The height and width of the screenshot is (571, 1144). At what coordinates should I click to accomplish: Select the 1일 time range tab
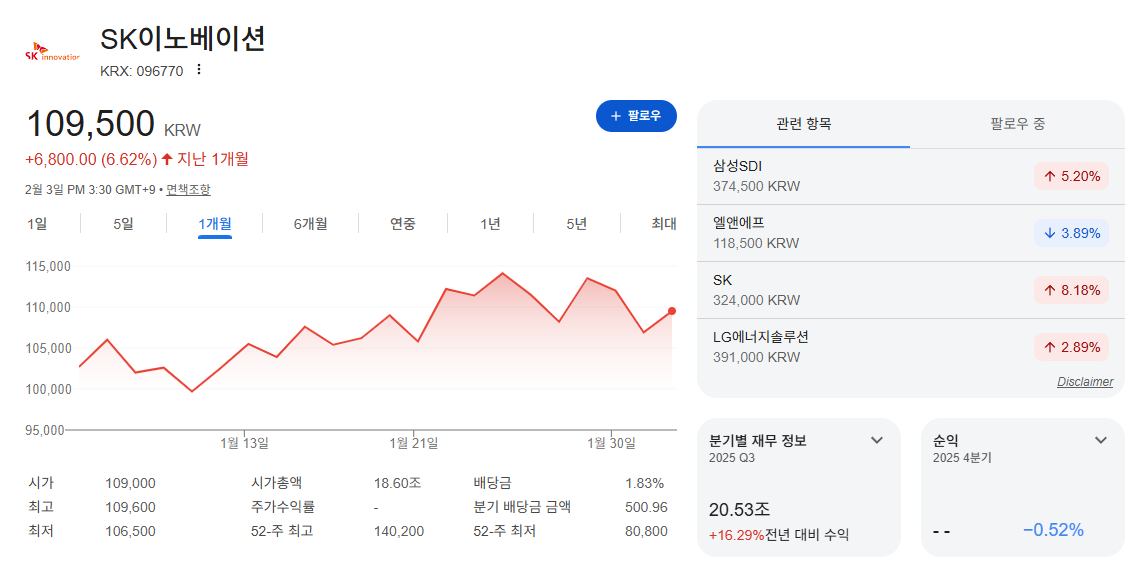coord(36,224)
